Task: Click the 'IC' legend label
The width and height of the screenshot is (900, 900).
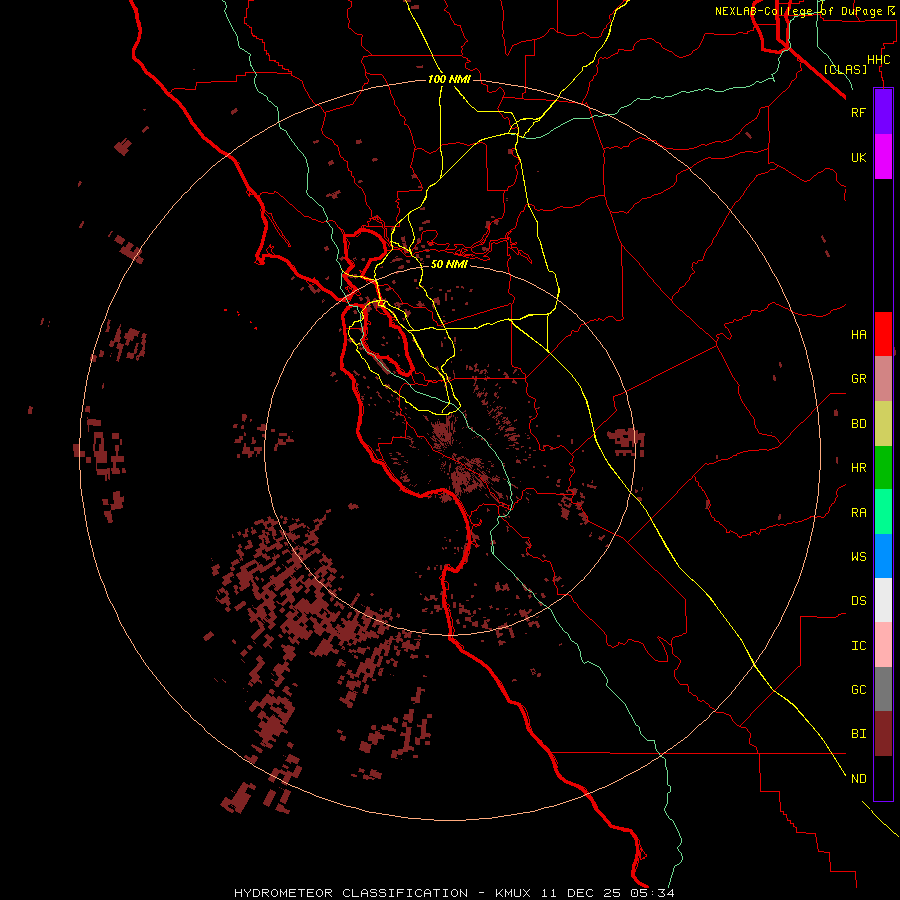Action: click(x=858, y=646)
